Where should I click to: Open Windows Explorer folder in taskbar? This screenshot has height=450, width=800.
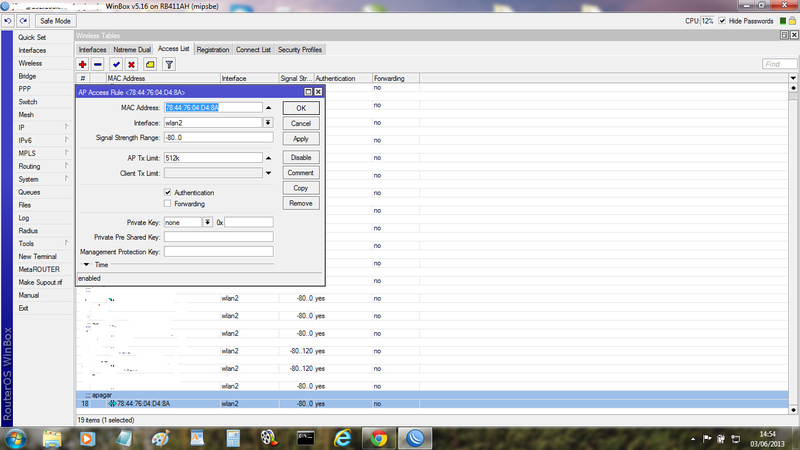52,438
